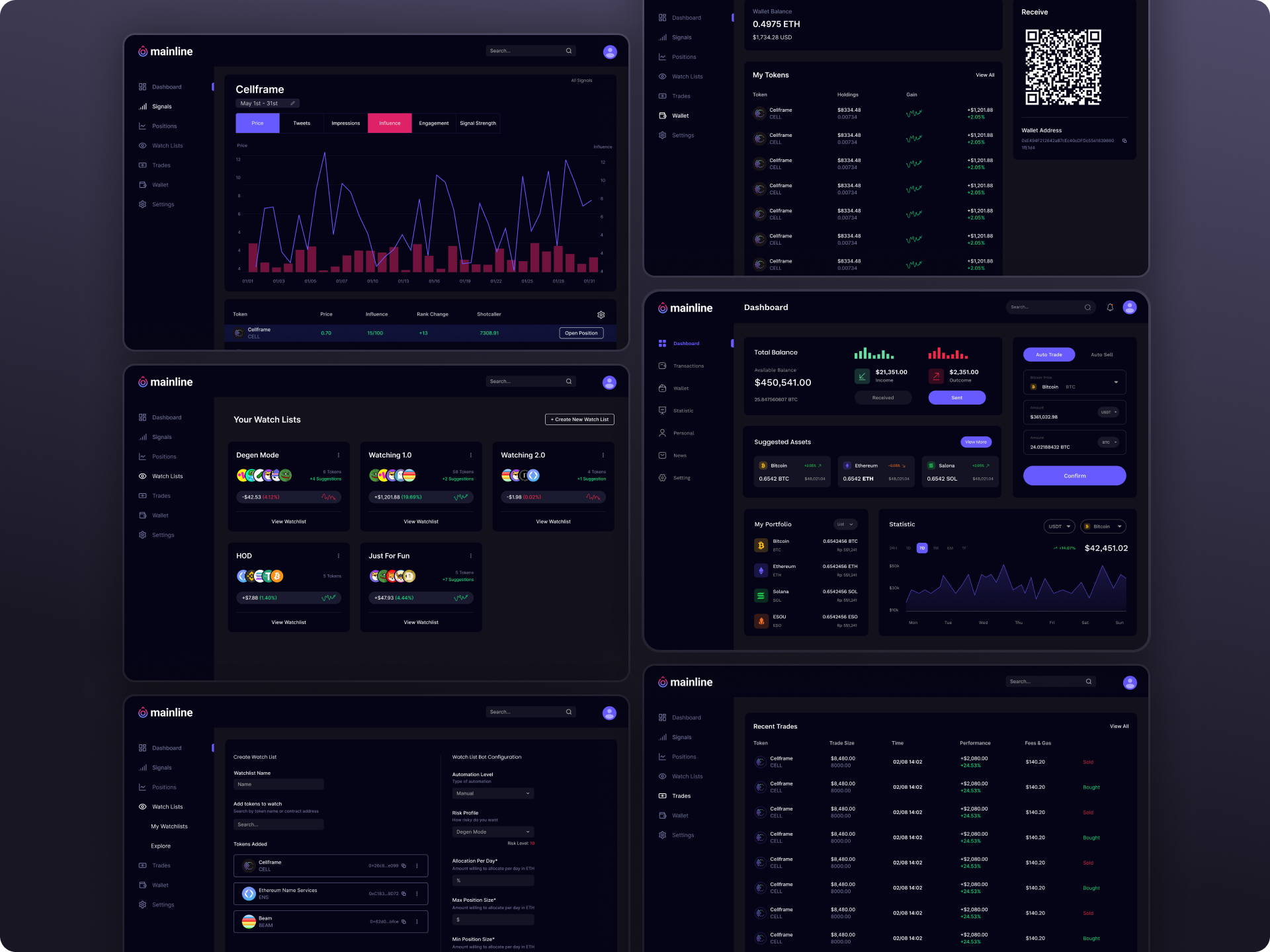Click Open Position for the Cellframe token
The width and height of the screenshot is (1270, 952).
(581, 333)
